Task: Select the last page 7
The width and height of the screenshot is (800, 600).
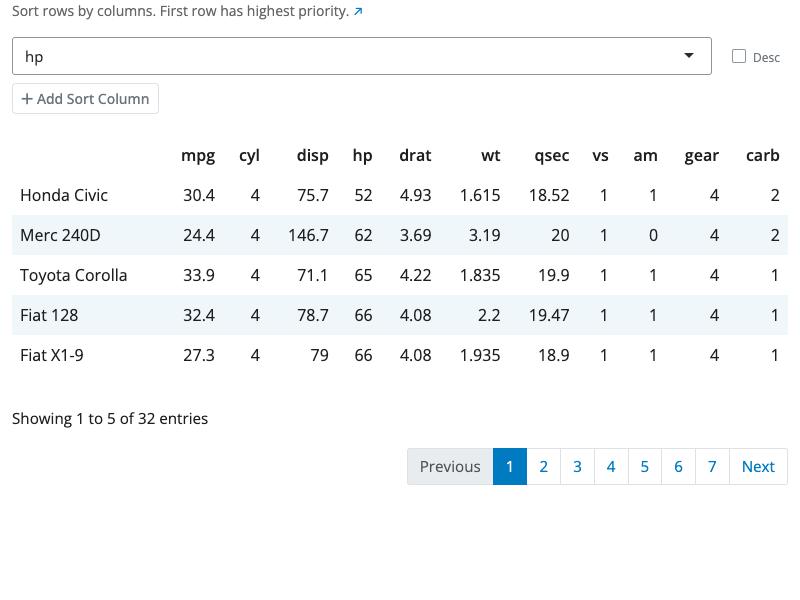Action: coord(712,467)
